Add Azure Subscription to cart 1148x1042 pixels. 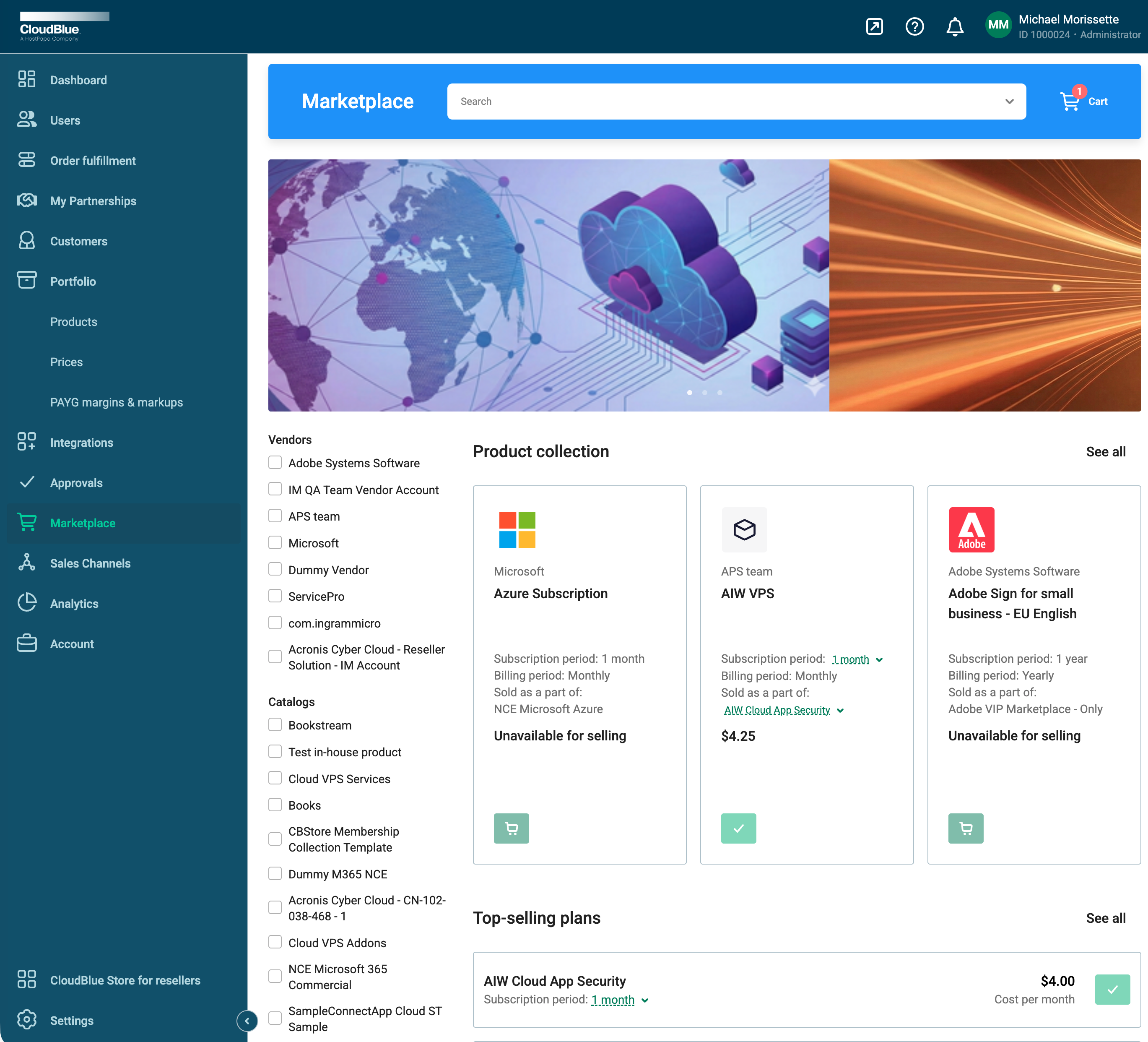(x=511, y=828)
